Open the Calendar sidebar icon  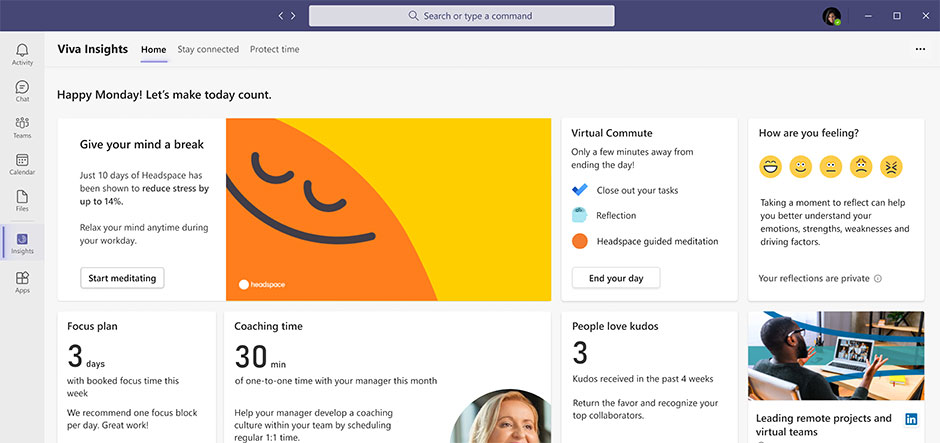(x=22, y=164)
